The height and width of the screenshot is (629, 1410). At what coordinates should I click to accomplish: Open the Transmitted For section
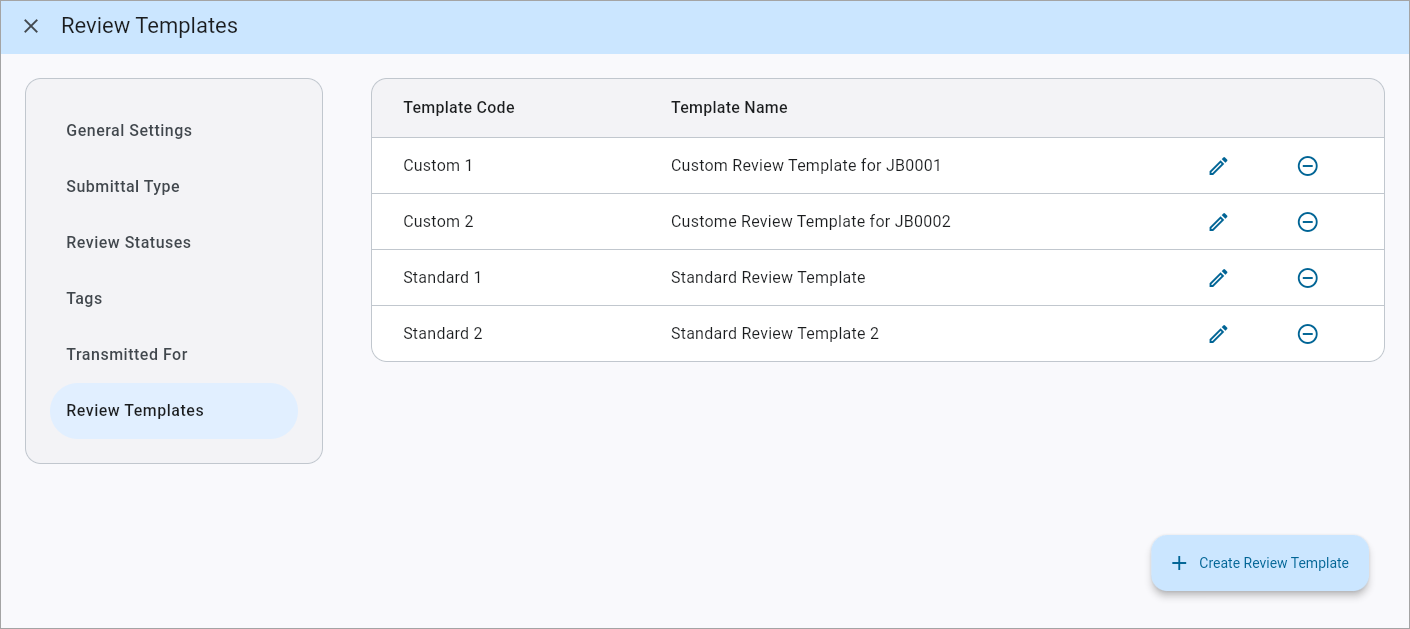(x=127, y=354)
